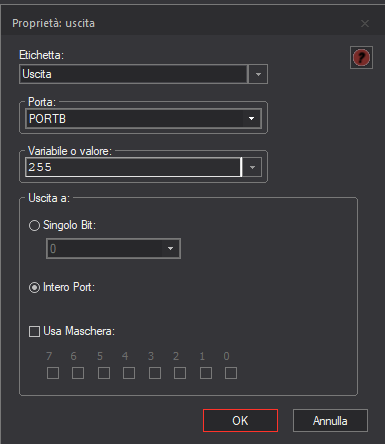Tick mask checkbox for bit 2

(x=180, y=373)
